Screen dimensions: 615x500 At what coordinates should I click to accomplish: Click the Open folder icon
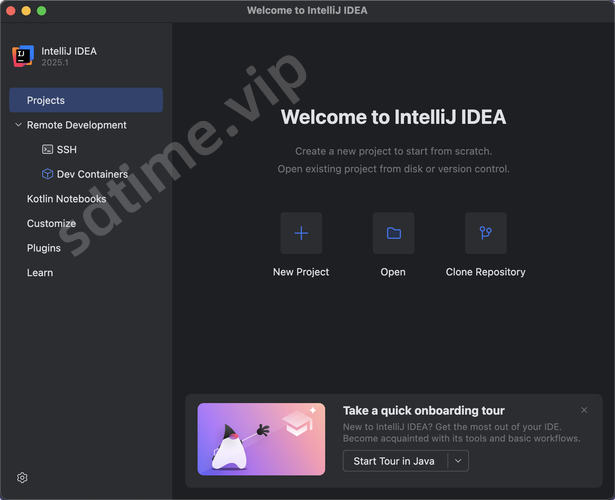point(393,233)
